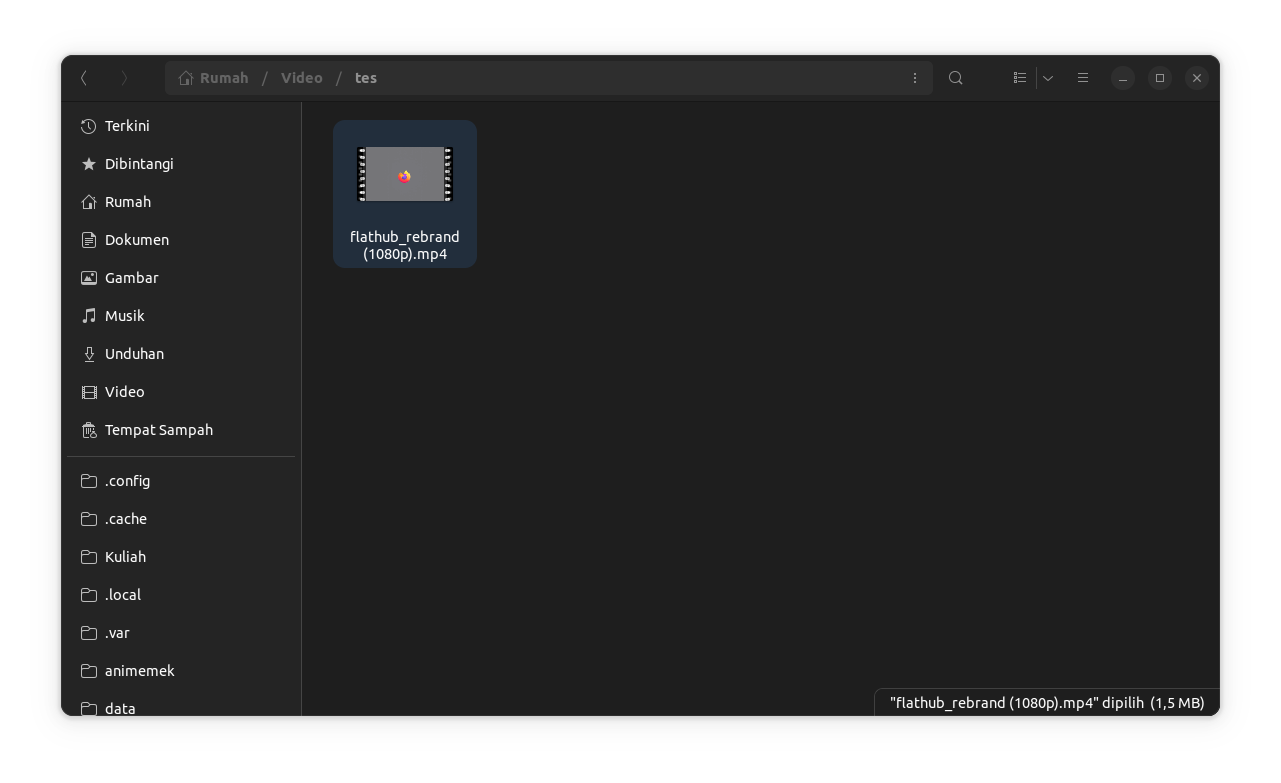
Task: Click the Terkini clock icon
Action: (89, 126)
